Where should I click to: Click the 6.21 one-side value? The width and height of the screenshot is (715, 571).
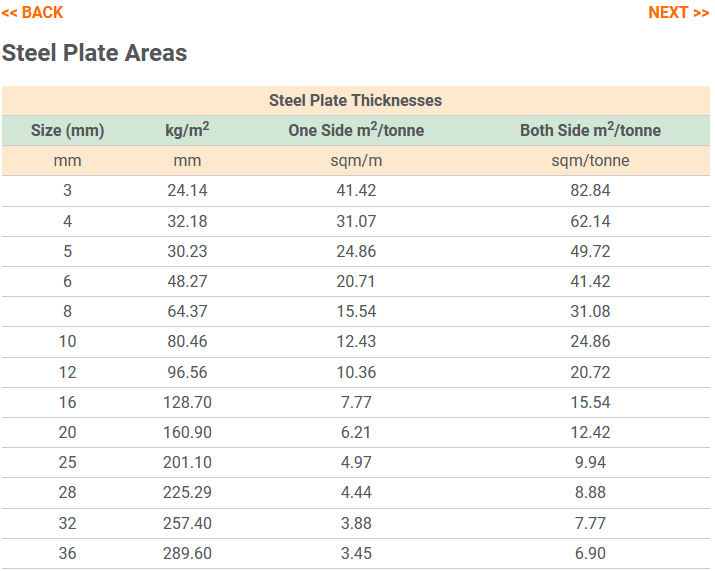(356, 432)
